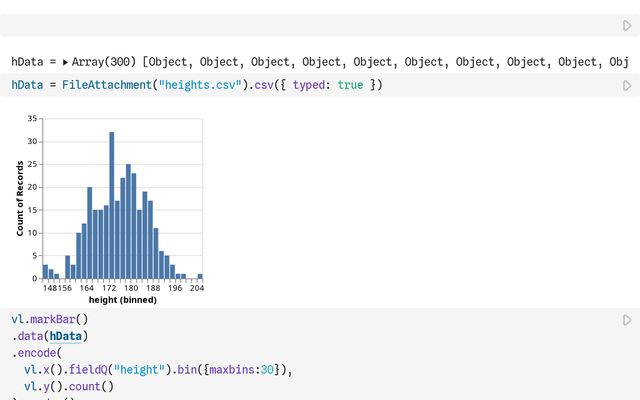Follow underlined hData reference in .data()
This screenshot has height=400, width=640.
[x=68, y=336]
